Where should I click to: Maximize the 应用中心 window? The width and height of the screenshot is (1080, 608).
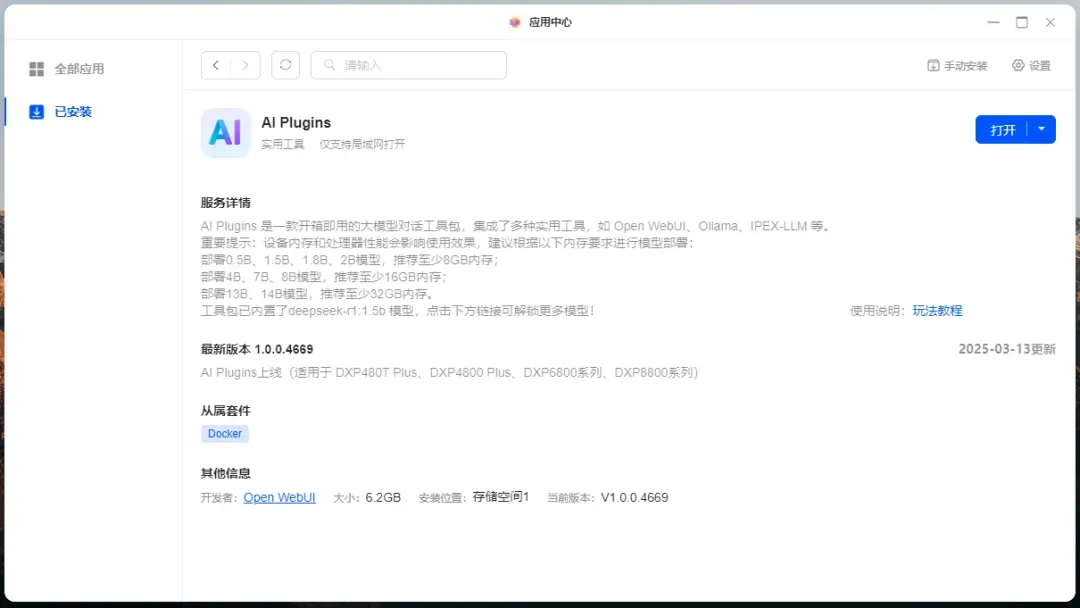pos(1022,22)
